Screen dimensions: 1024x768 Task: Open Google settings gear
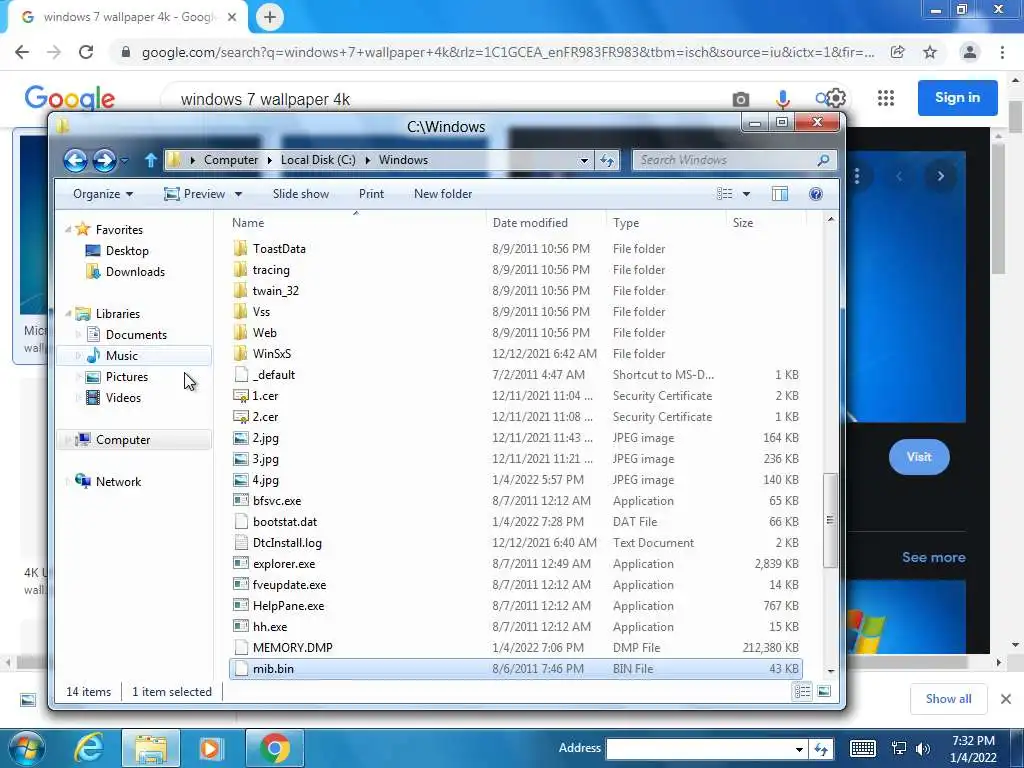tap(836, 99)
